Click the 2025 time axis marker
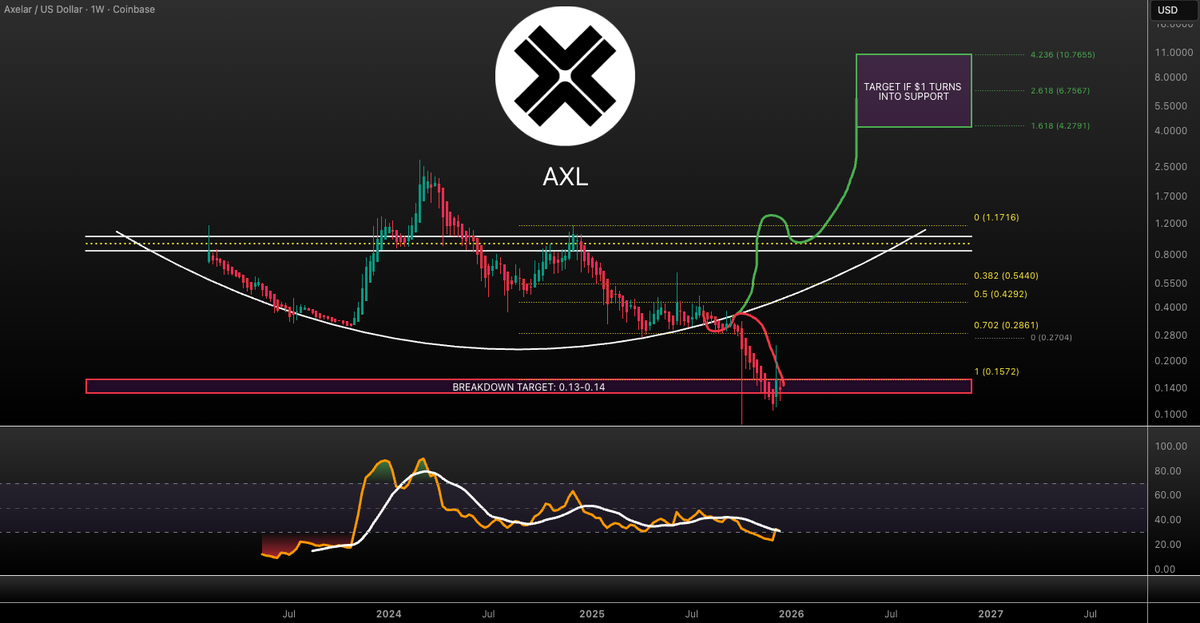Viewport: 1200px width, 623px height. (x=591, y=614)
